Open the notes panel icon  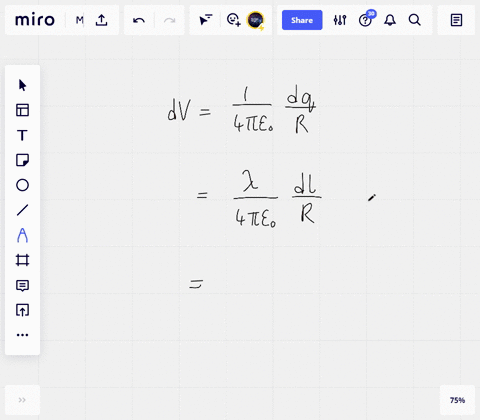[x=456, y=20]
